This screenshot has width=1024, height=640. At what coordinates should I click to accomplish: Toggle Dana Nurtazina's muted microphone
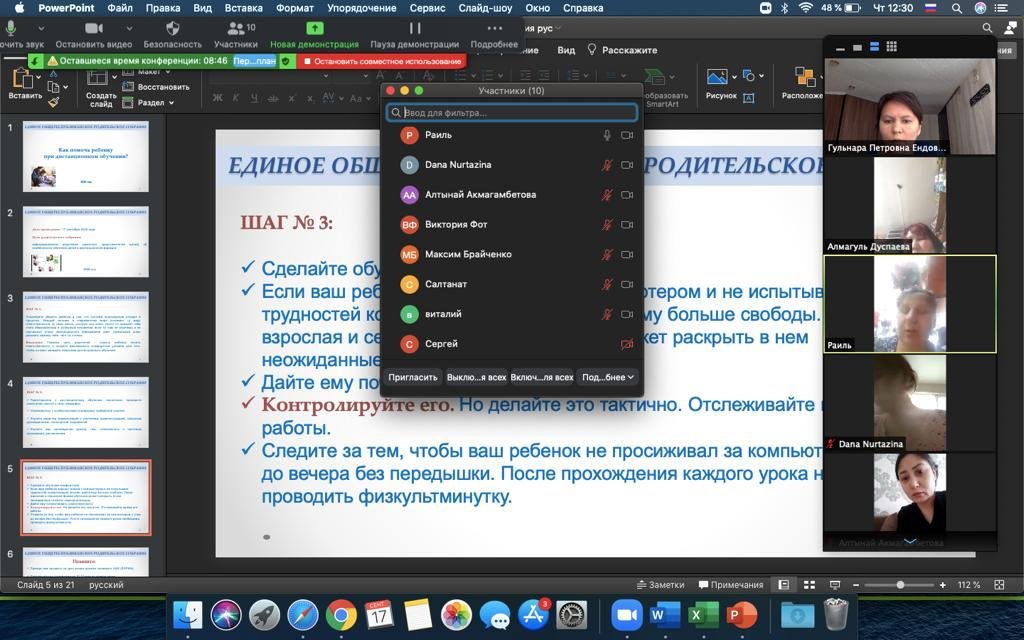[x=606, y=165]
